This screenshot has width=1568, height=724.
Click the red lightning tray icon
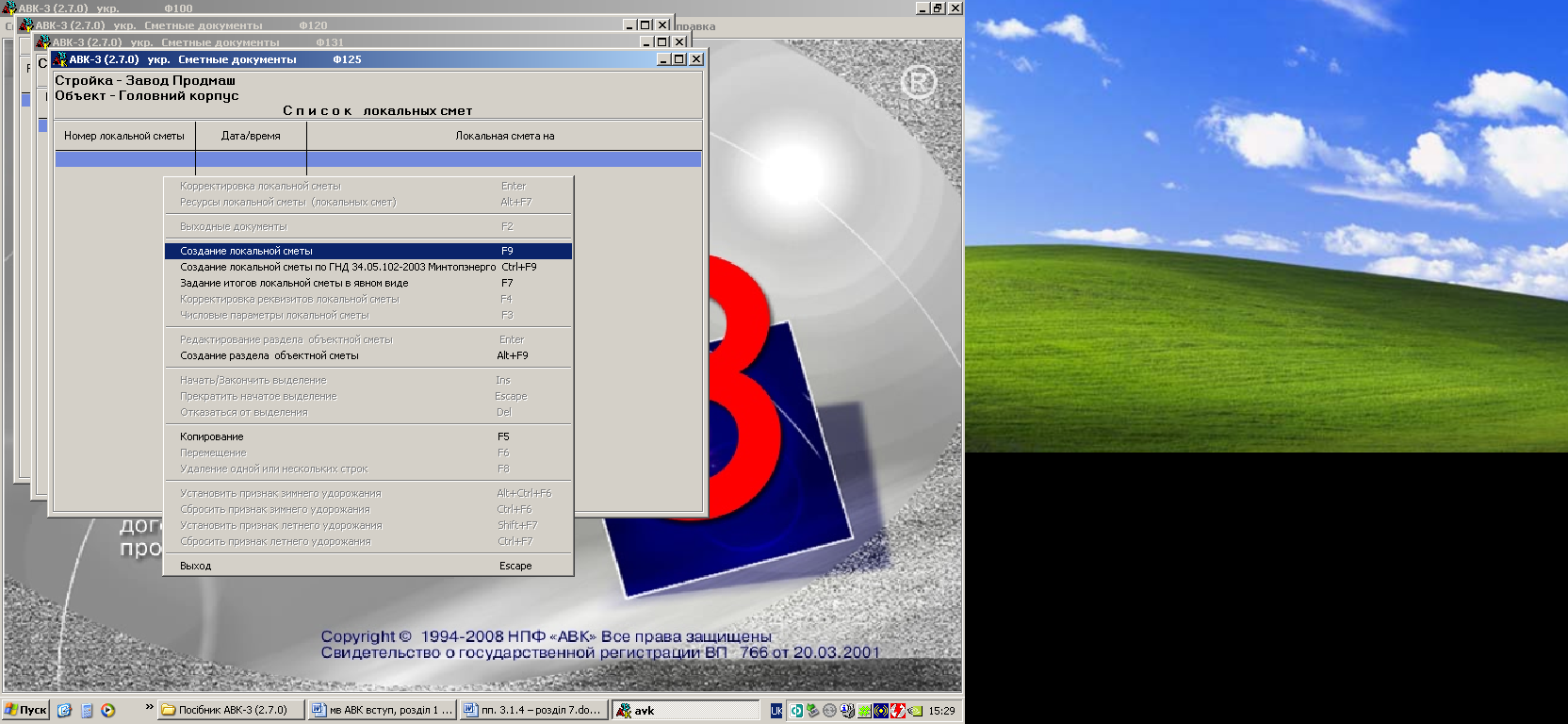click(898, 711)
